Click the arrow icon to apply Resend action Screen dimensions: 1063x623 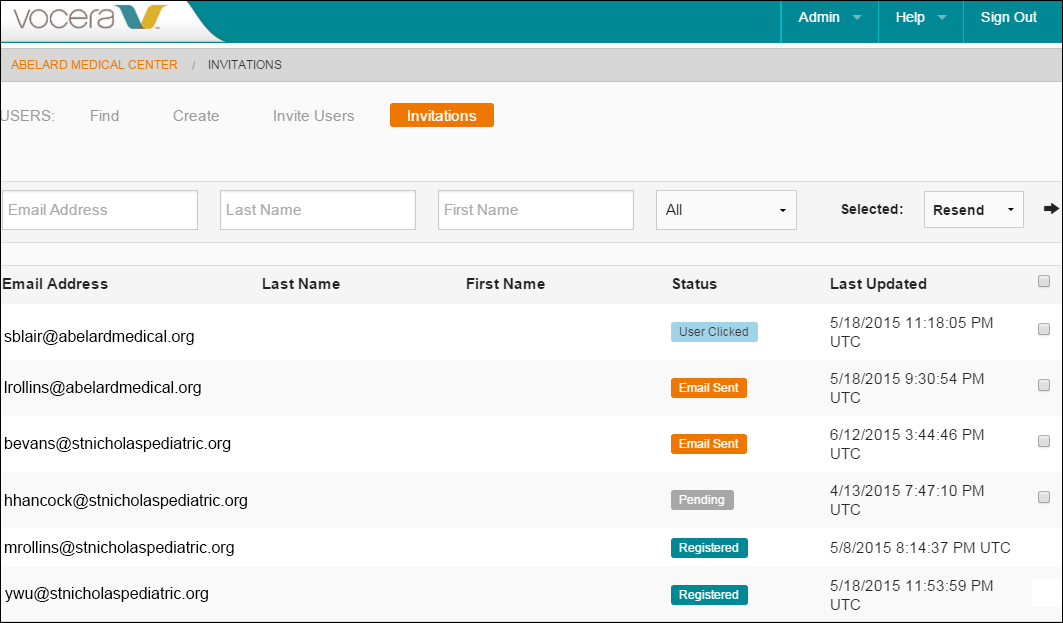[1050, 209]
